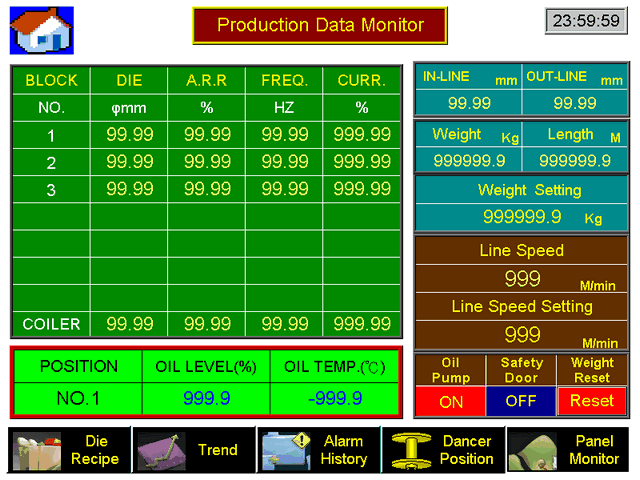Image resolution: width=640 pixels, height=480 pixels.
Task: Open the Trend chart icon
Action: pos(162,450)
